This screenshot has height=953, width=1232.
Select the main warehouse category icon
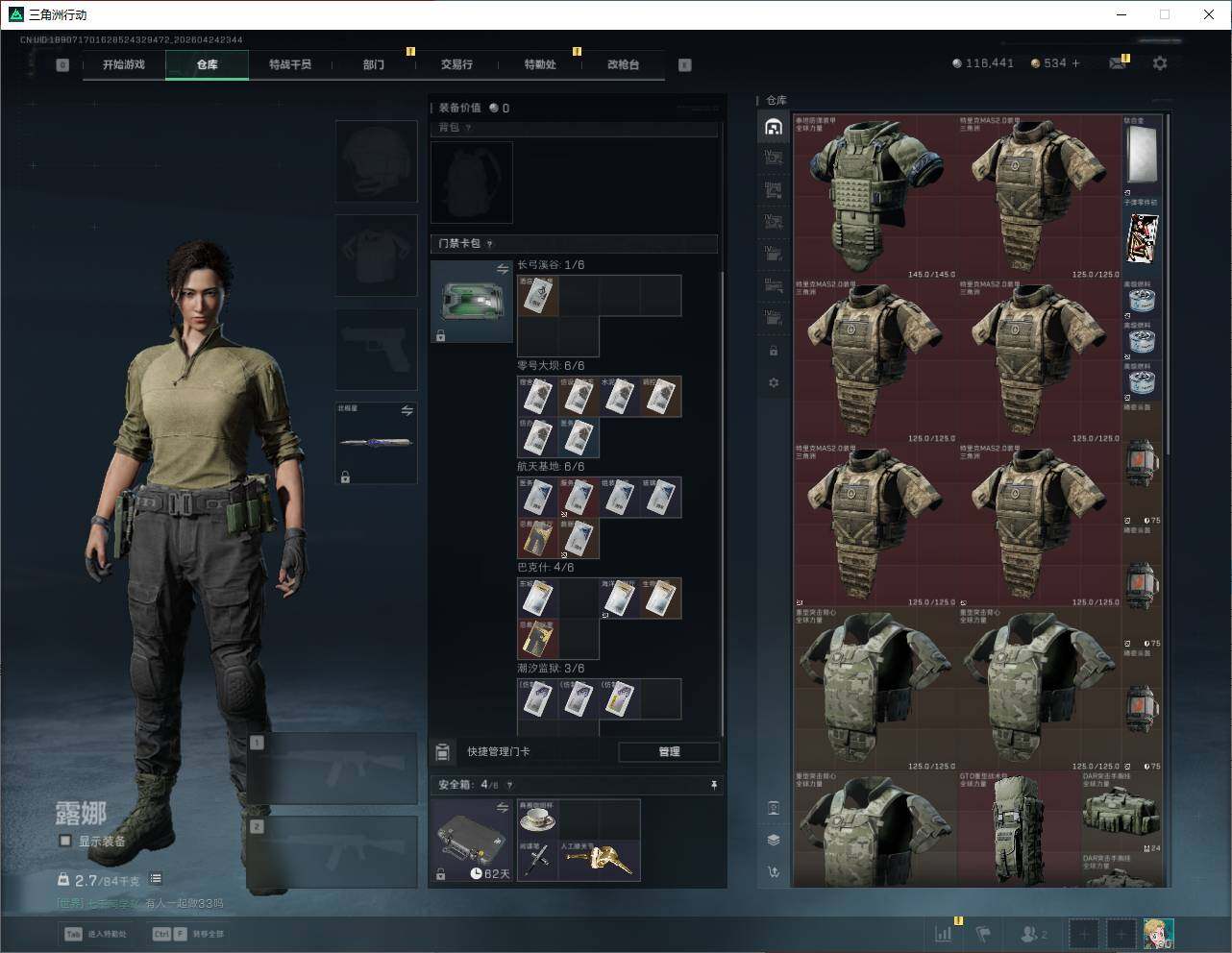coord(774,127)
